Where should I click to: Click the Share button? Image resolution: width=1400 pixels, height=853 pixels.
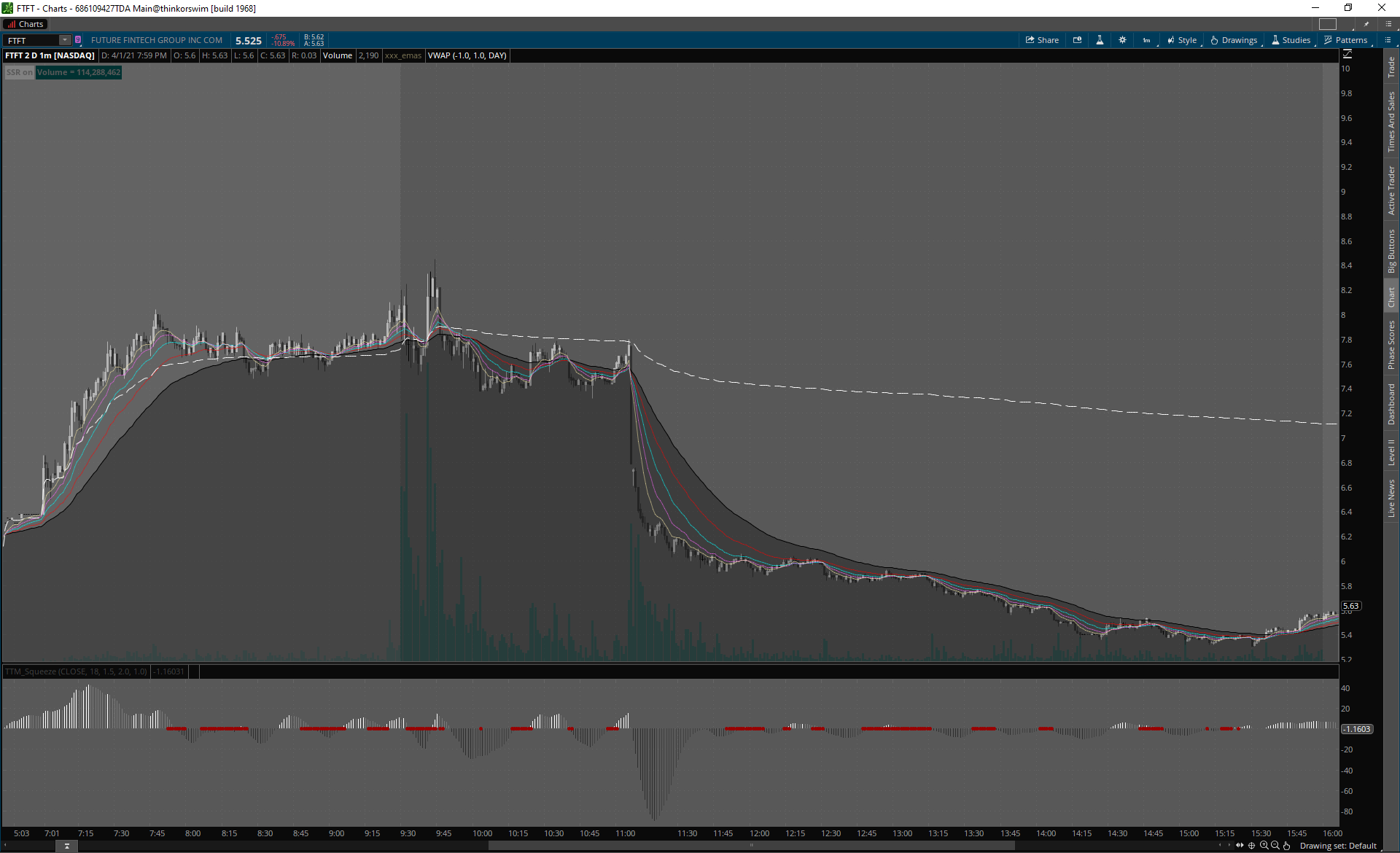pyautogui.click(x=1042, y=40)
